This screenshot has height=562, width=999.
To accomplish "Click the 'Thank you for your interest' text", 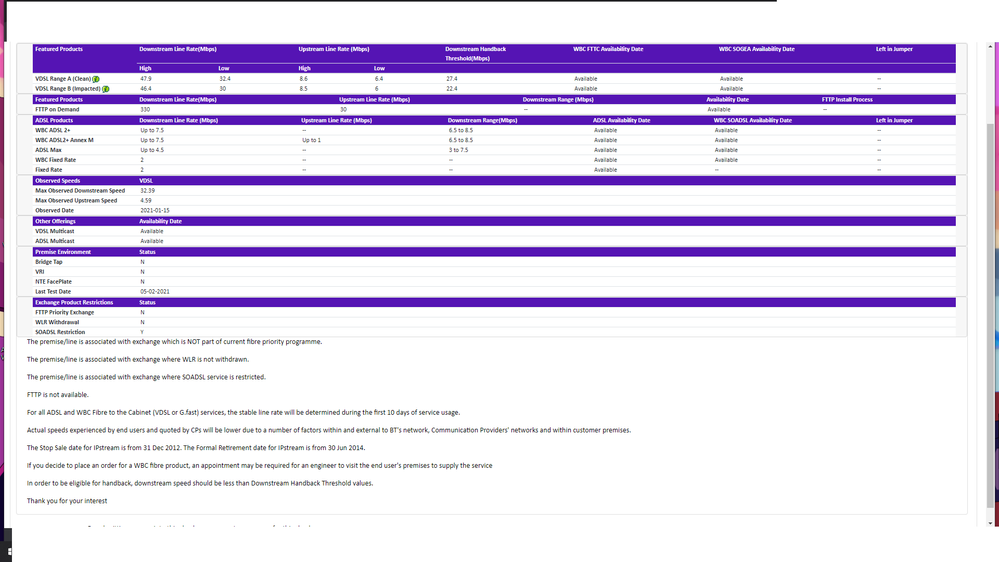I will pyautogui.click(x=67, y=501).
